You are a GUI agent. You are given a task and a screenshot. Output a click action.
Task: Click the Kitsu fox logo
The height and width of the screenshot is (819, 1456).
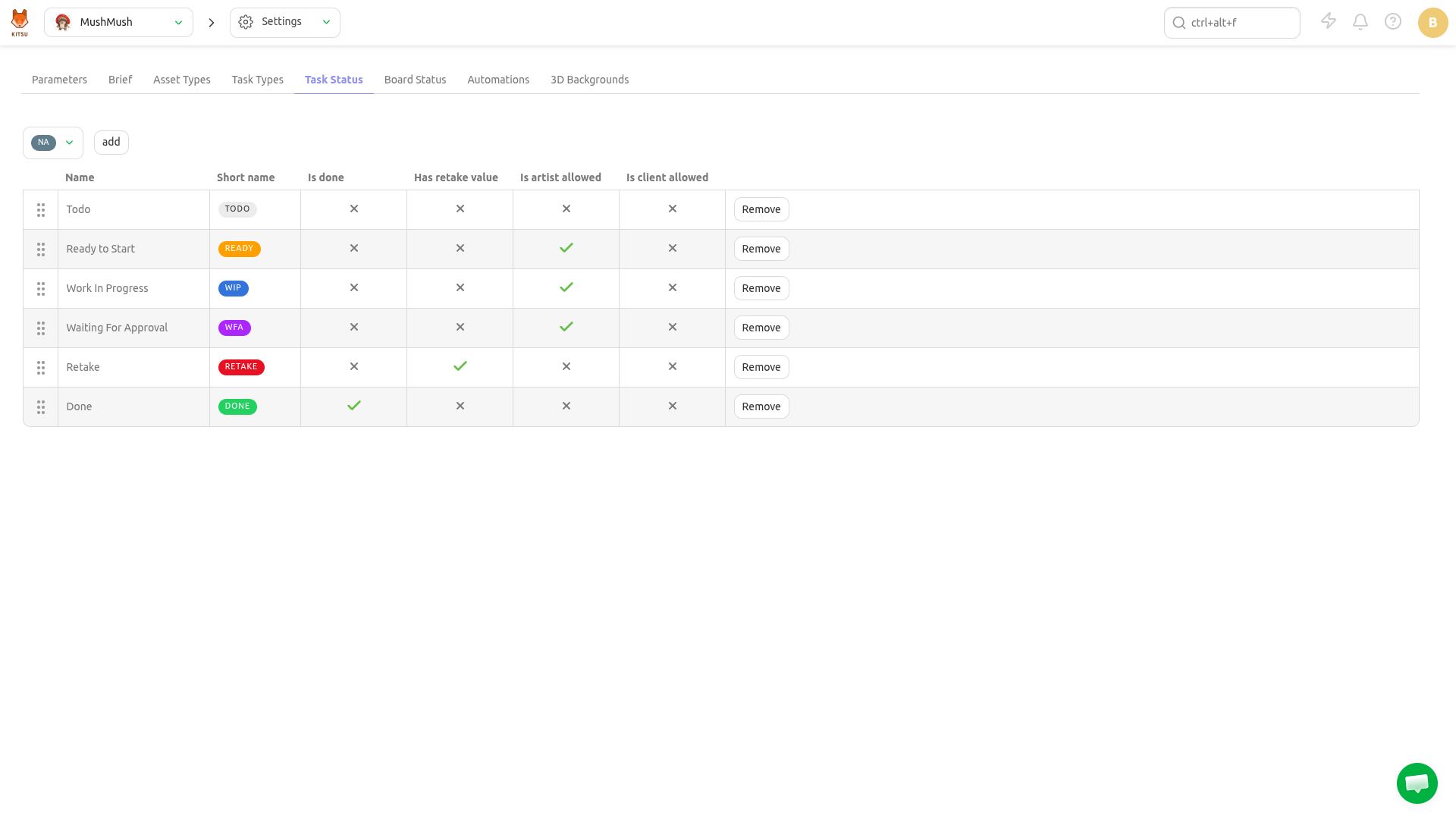coord(20,23)
